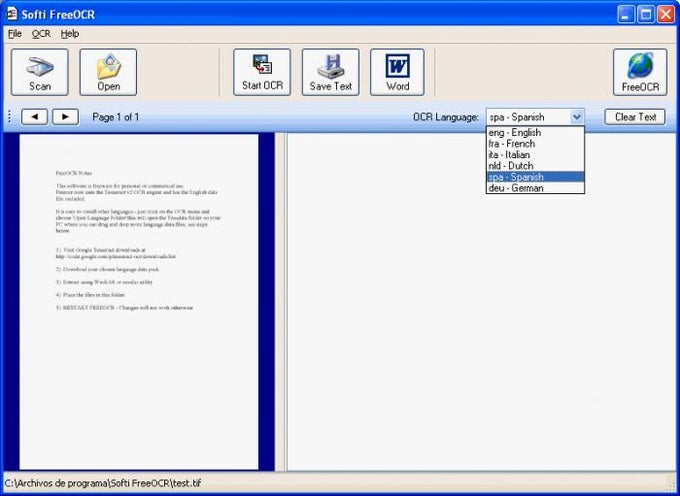Click the test.tif file path in status bar
This screenshot has width=680, height=496.
coord(103,483)
